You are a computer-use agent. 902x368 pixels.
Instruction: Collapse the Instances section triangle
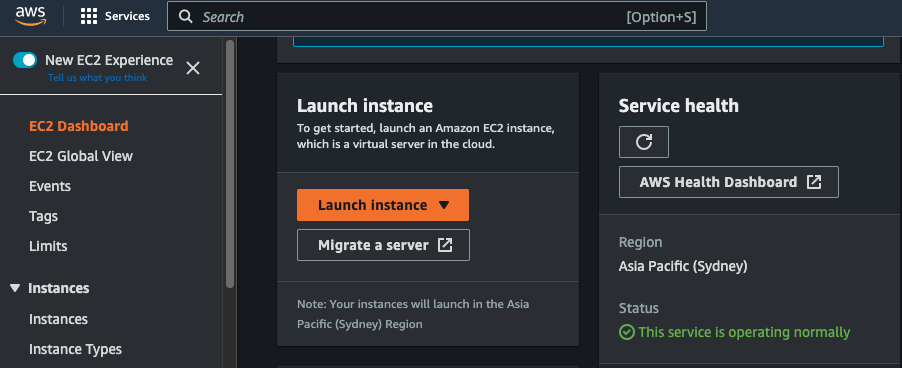[15, 288]
